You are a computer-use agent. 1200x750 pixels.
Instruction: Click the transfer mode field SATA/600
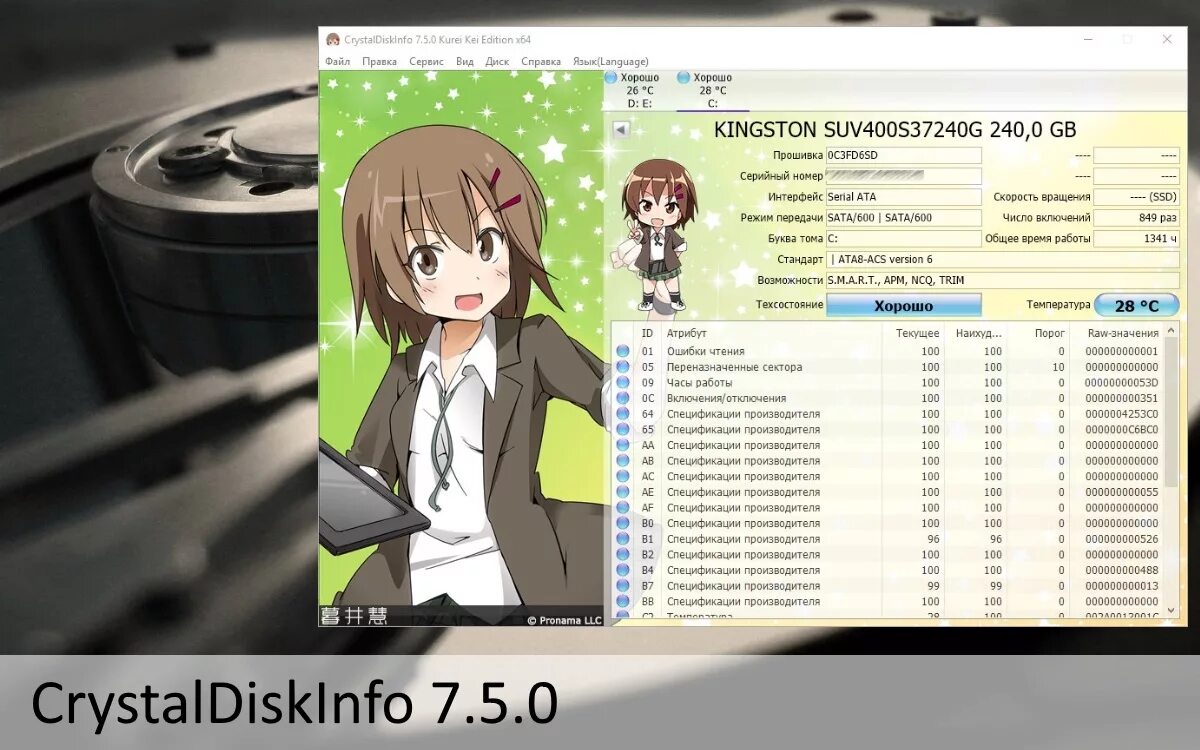click(x=904, y=218)
